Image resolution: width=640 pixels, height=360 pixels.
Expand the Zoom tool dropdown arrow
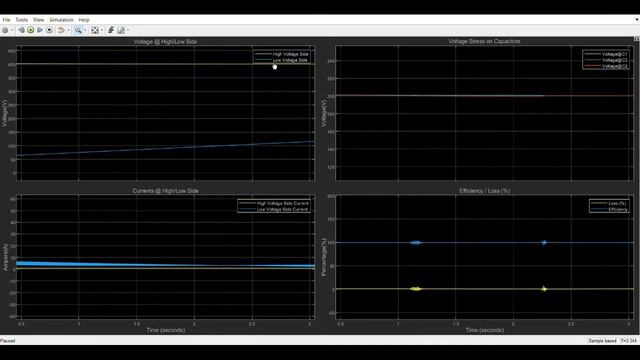pos(84,30)
